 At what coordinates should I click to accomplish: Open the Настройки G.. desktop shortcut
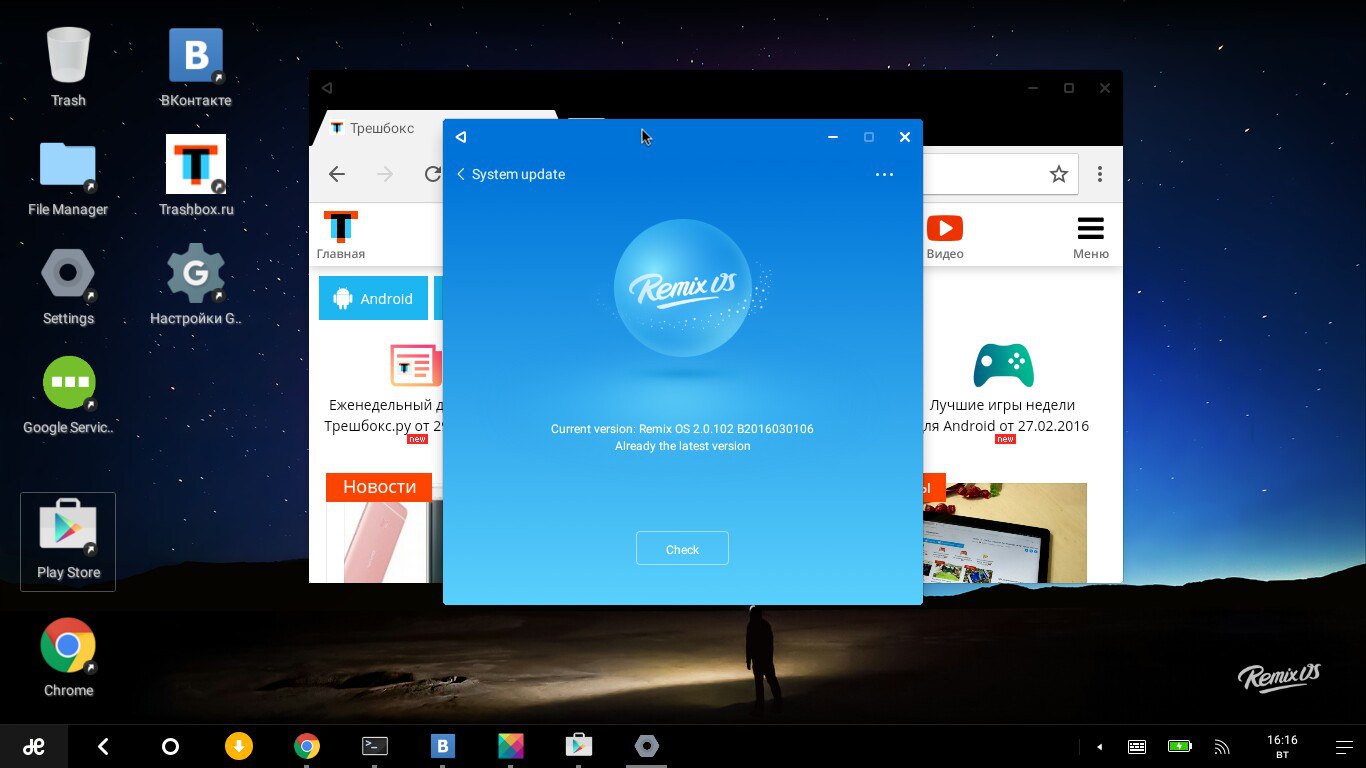click(x=196, y=285)
